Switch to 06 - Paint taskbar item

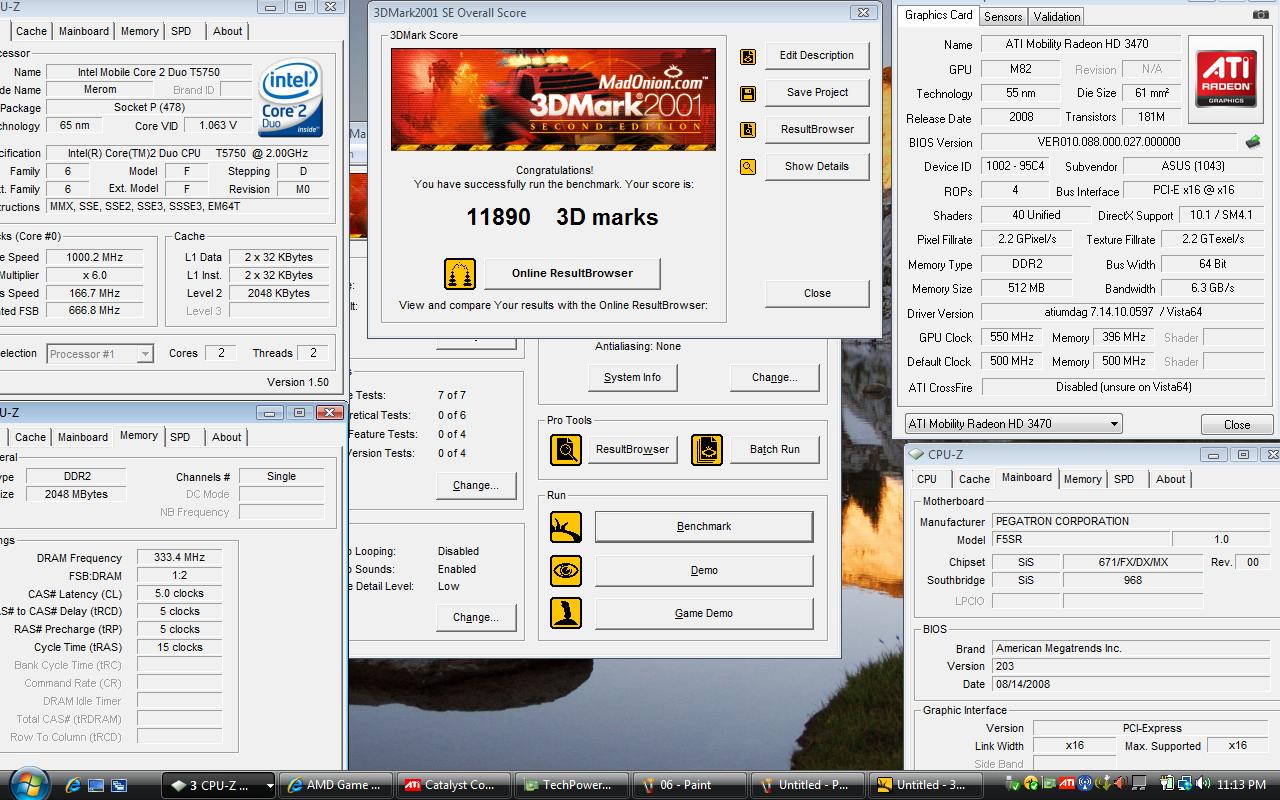point(689,785)
